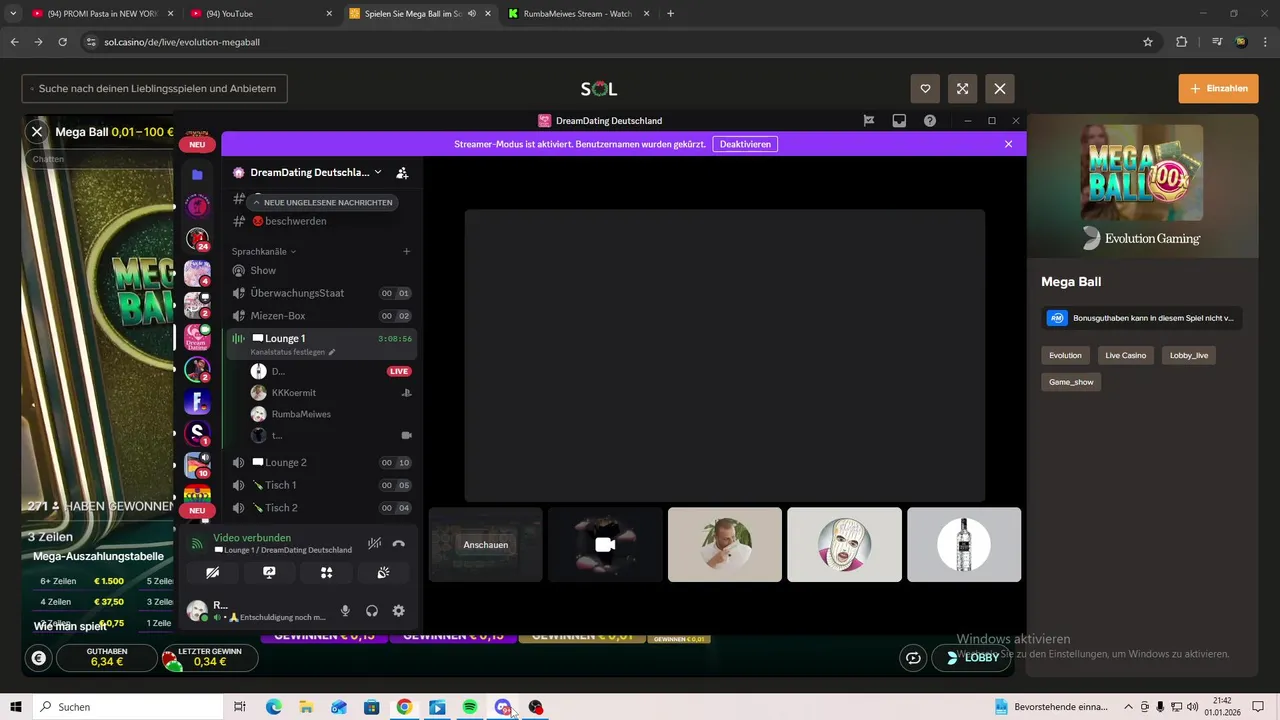Image resolution: width=1280 pixels, height=720 pixels.
Task: Collapse the Sprachkanäle category
Action: point(264,251)
